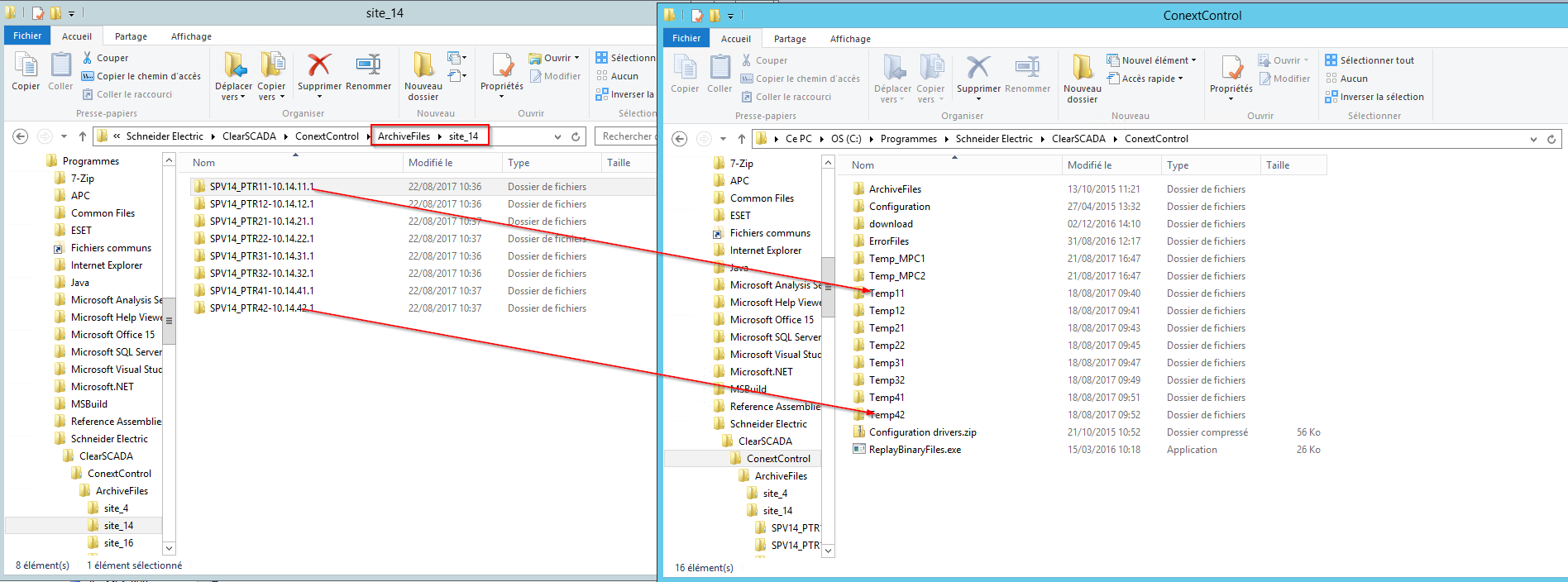The image size is (1568, 582).
Task: Select ReplayBinaryFiles.exe in file list
Action: 914,450
